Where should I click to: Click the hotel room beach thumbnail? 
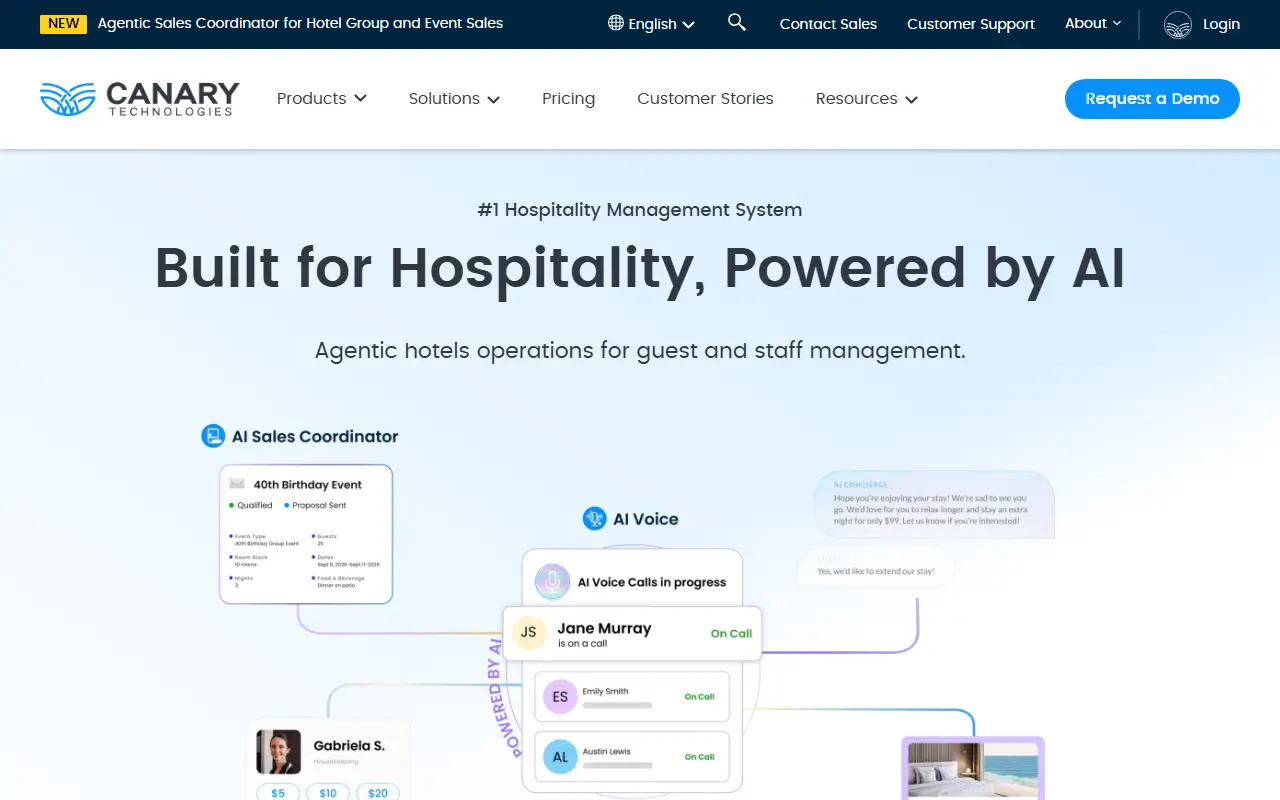[972, 770]
